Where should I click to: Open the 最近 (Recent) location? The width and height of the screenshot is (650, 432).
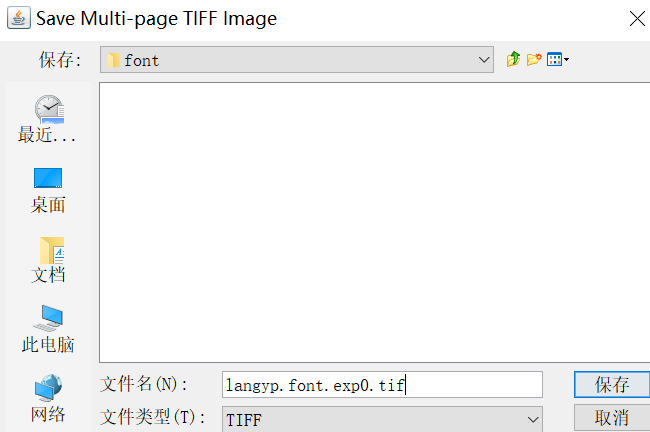[48, 119]
